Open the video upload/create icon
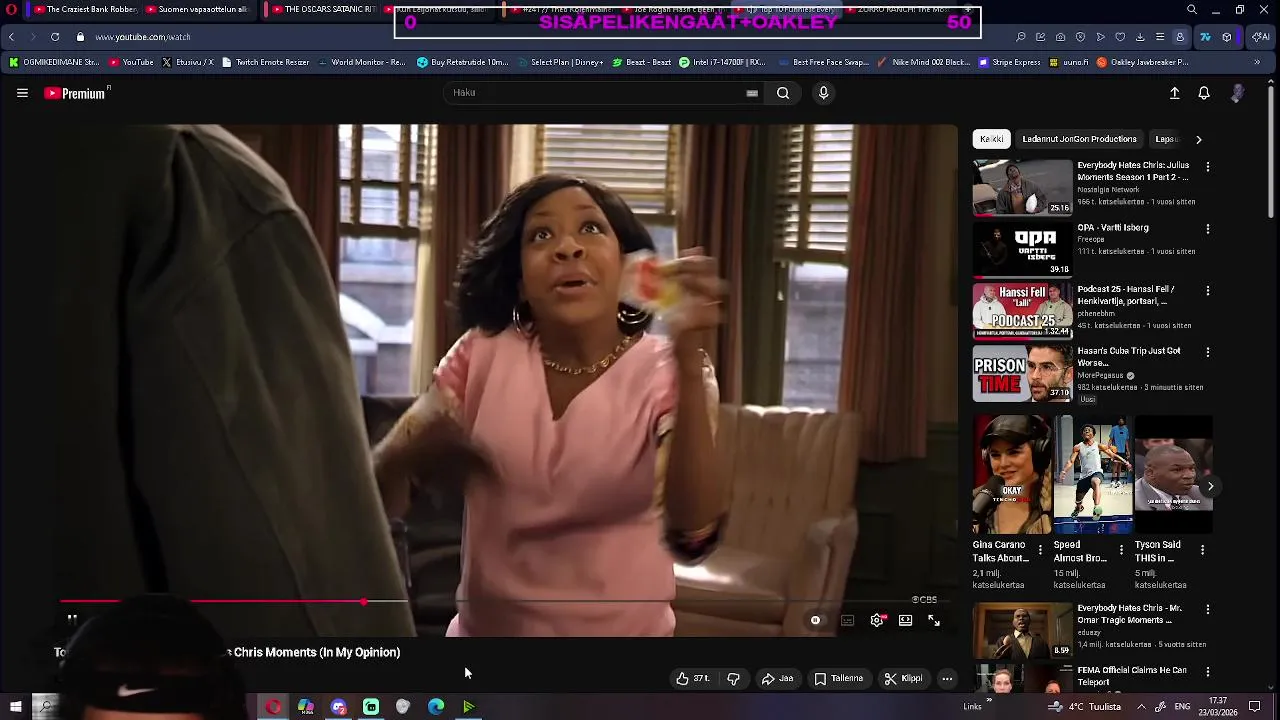The height and width of the screenshot is (720, 1280). 1175,93
